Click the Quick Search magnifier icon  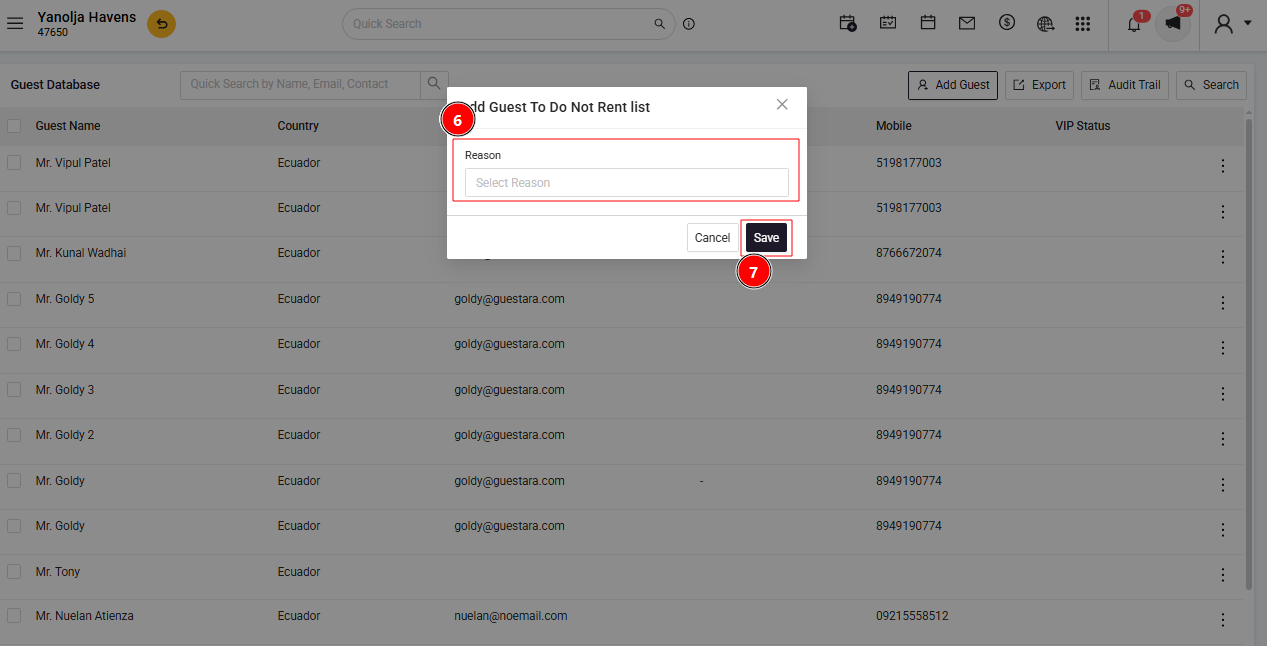pos(659,24)
